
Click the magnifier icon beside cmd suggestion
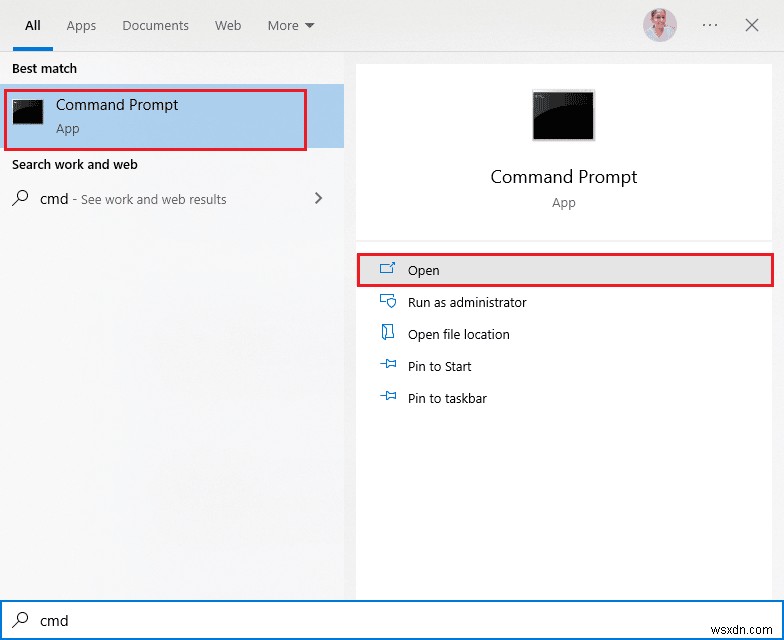pyautogui.click(x=20, y=198)
